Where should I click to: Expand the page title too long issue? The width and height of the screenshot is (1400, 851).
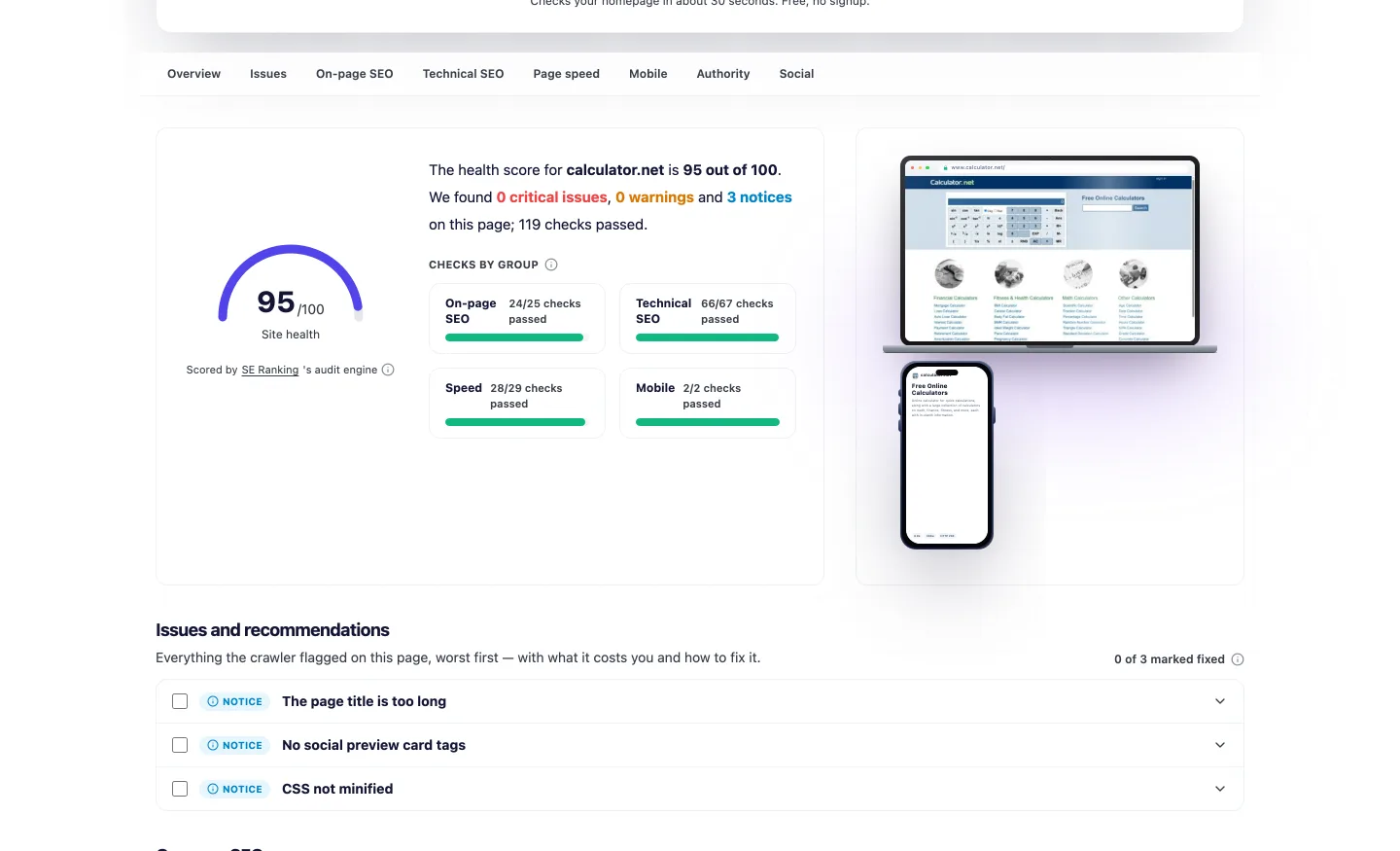coord(1220,701)
